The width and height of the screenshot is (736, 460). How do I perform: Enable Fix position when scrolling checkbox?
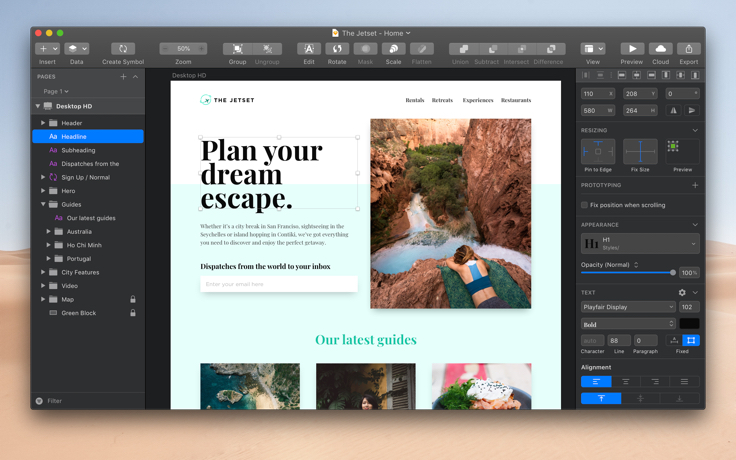(584, 205)
